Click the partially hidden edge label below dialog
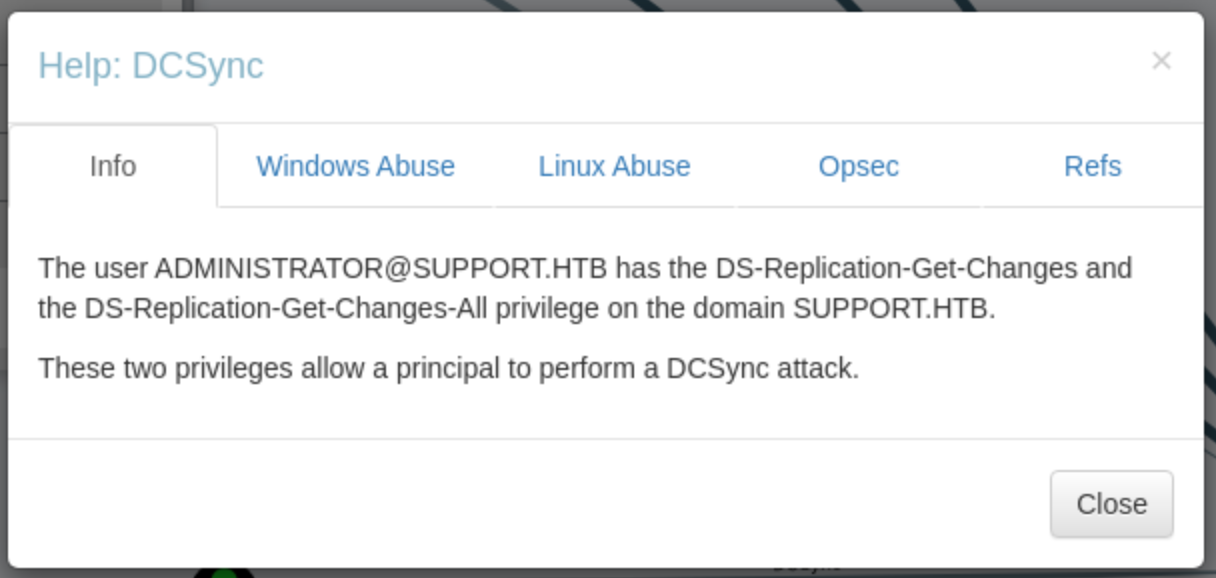Image resolution: width=1216 pixels, height=578 pixels. click(806, 571)
